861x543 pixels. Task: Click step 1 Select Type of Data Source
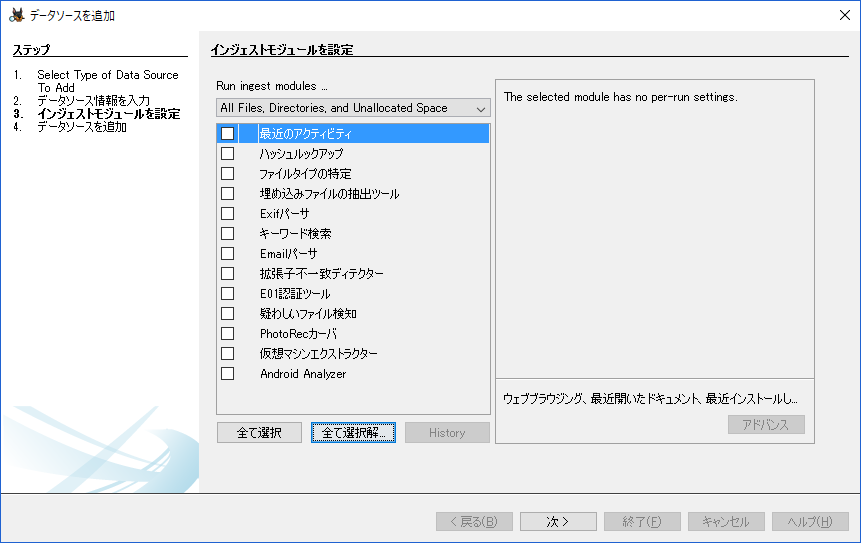[x=108, y=81]
